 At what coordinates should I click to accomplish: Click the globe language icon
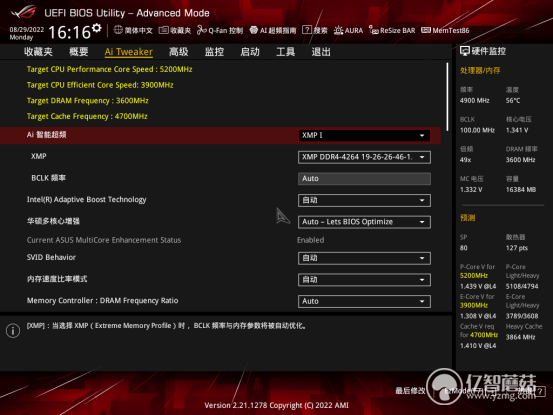pyautogui.click(x=118, y=30)
